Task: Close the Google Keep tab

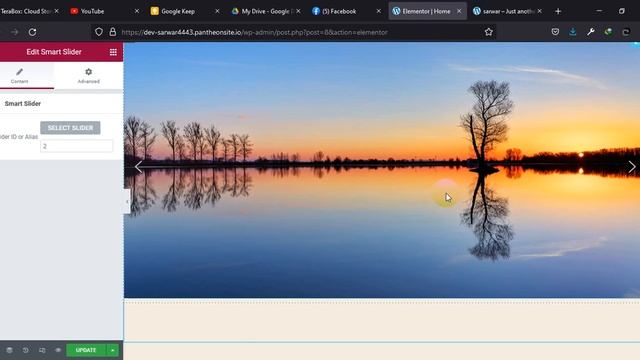Action: click(x=217, y=11)
